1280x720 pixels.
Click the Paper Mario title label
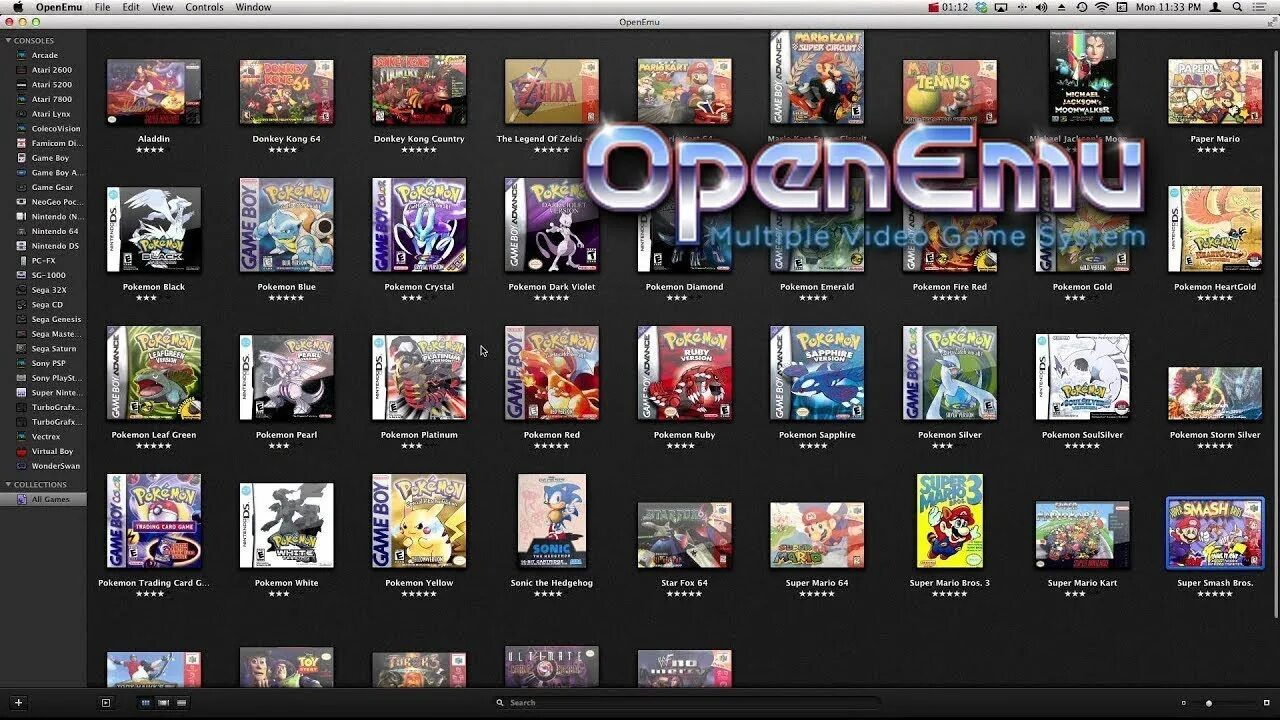point(1215,139)
